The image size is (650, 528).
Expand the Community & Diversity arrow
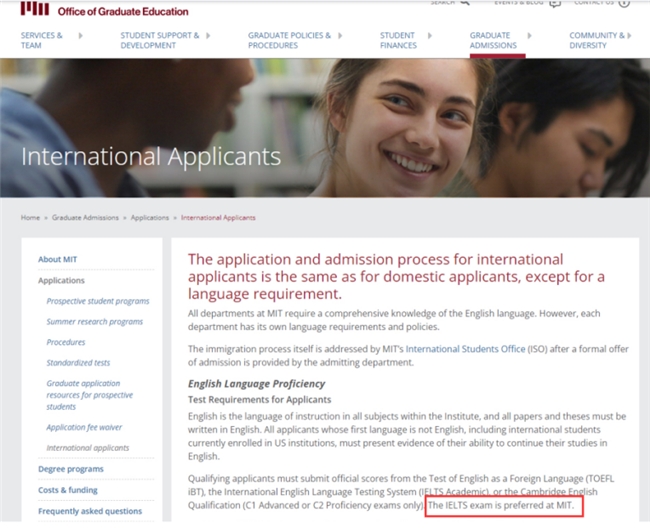coord(629,36)
